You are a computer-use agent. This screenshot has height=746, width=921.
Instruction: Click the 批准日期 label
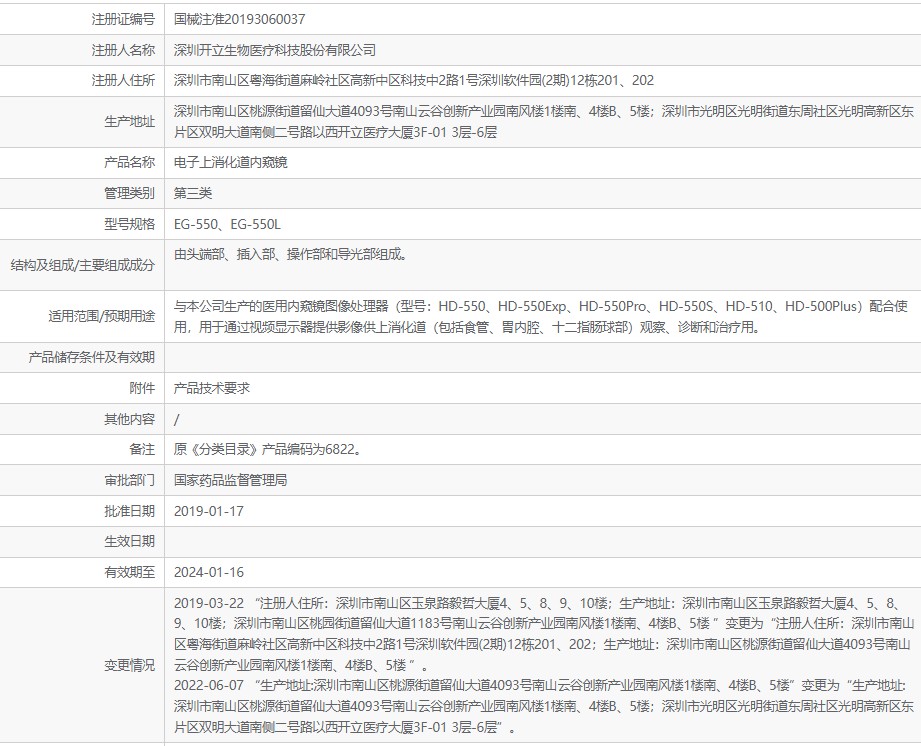(129, 511)
